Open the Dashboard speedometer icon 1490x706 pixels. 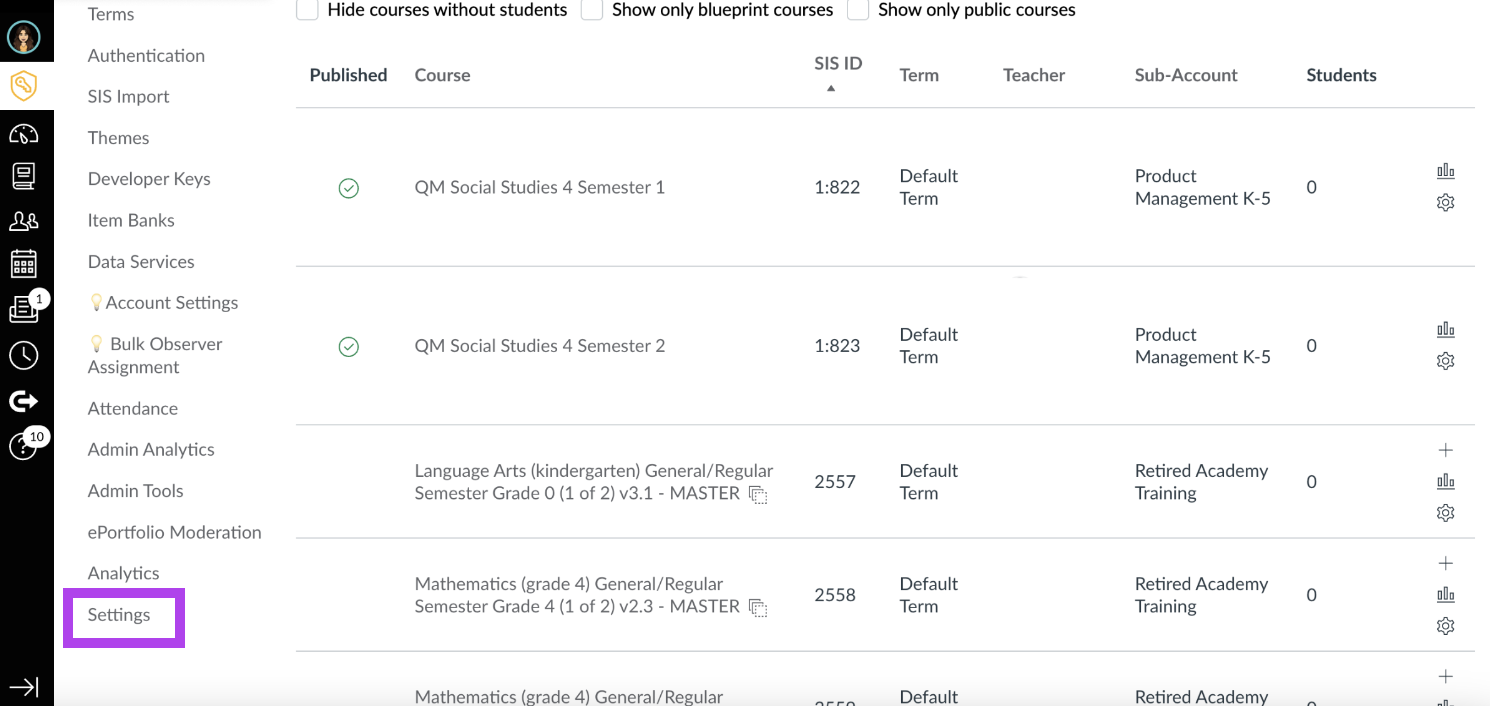[x=24, y=133]
